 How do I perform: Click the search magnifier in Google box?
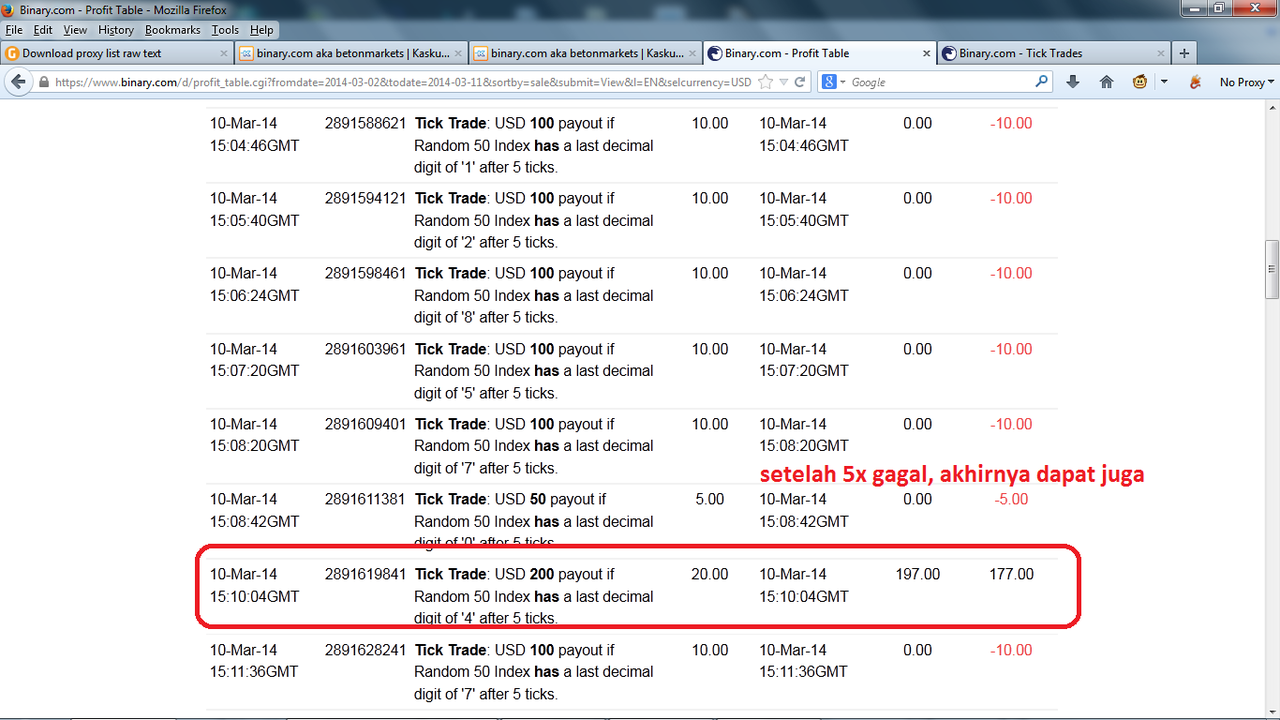click(1041, 82)
